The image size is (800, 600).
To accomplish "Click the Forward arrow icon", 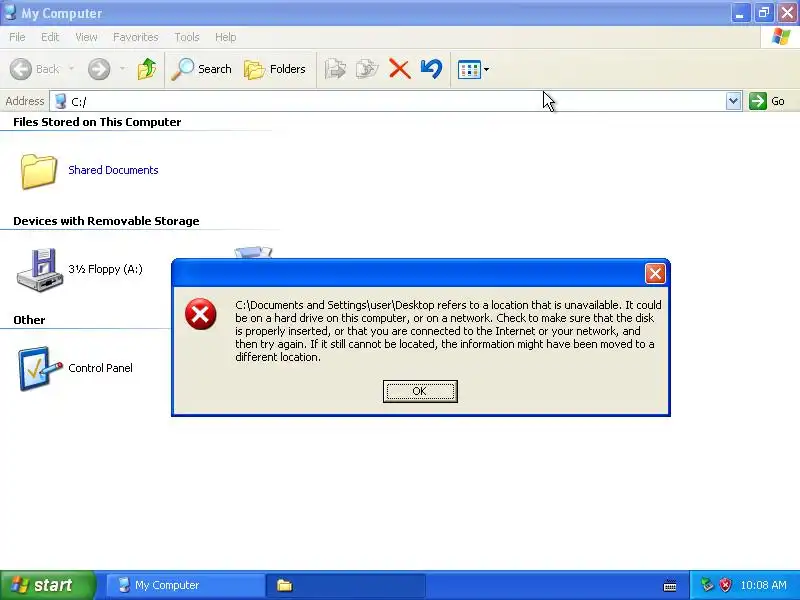I will coord(99,69).
